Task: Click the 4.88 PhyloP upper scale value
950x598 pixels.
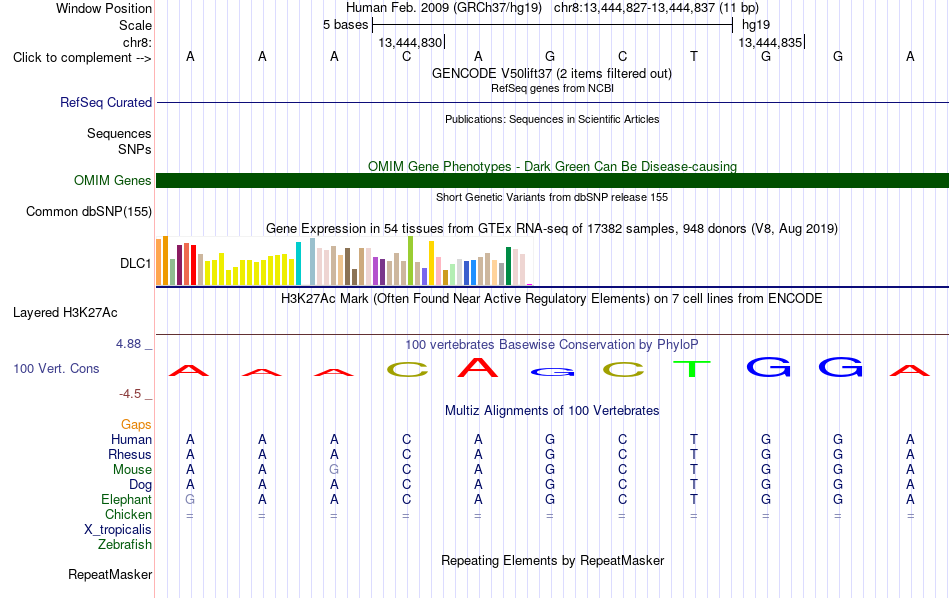Action: click(128, 344)
